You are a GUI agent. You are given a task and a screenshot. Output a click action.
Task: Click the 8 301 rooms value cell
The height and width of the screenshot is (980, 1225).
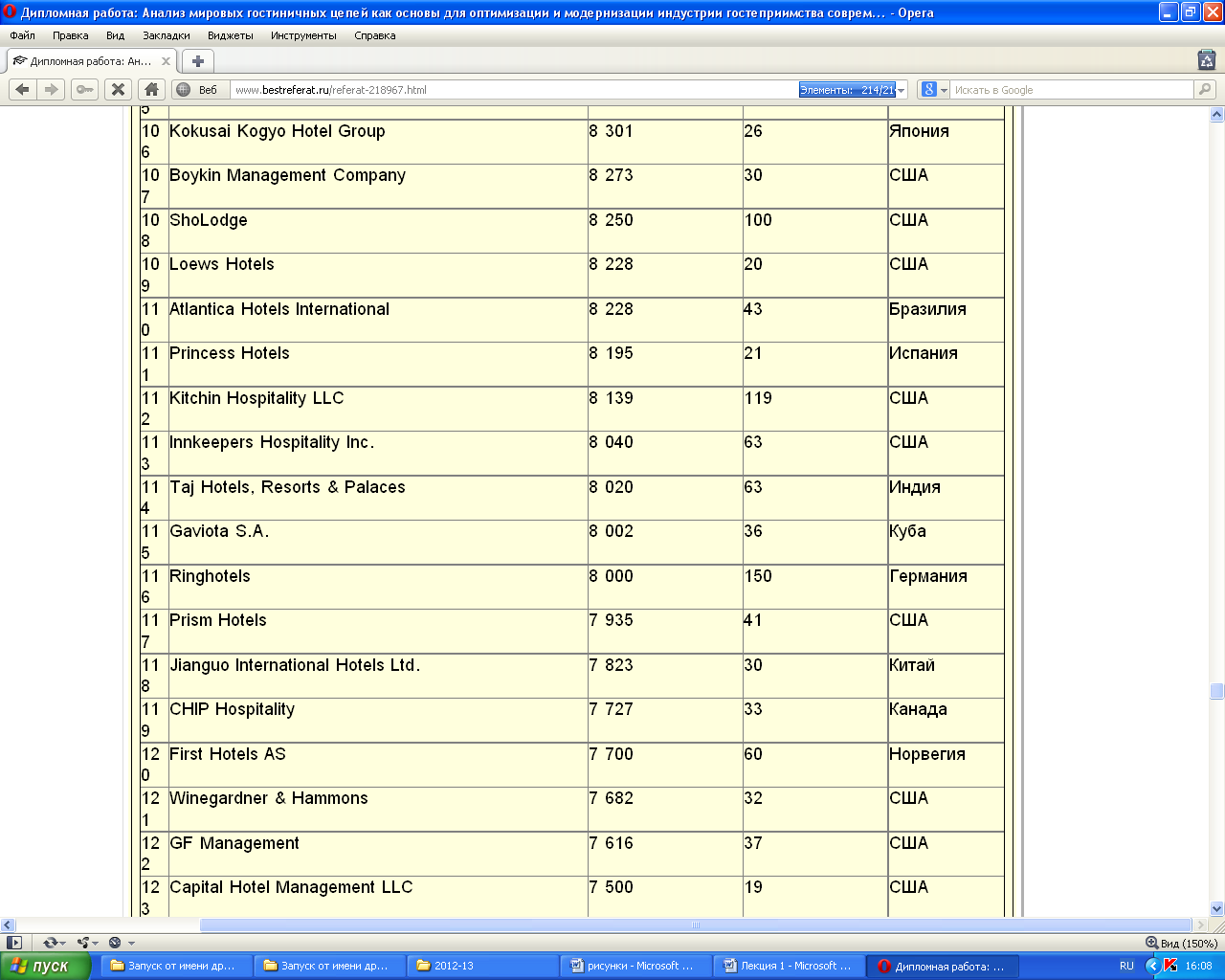pos(665,142)
